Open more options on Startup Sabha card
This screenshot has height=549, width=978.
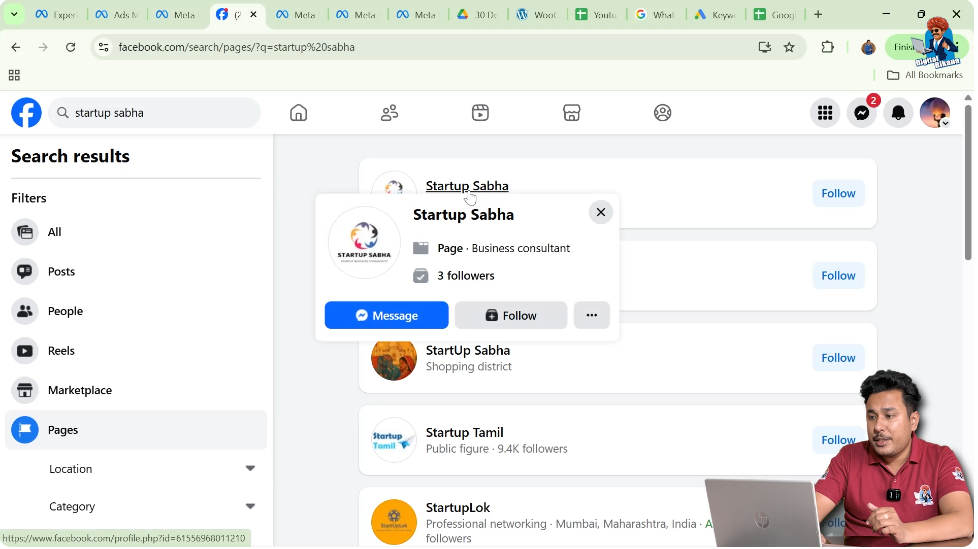coord(591,315)
